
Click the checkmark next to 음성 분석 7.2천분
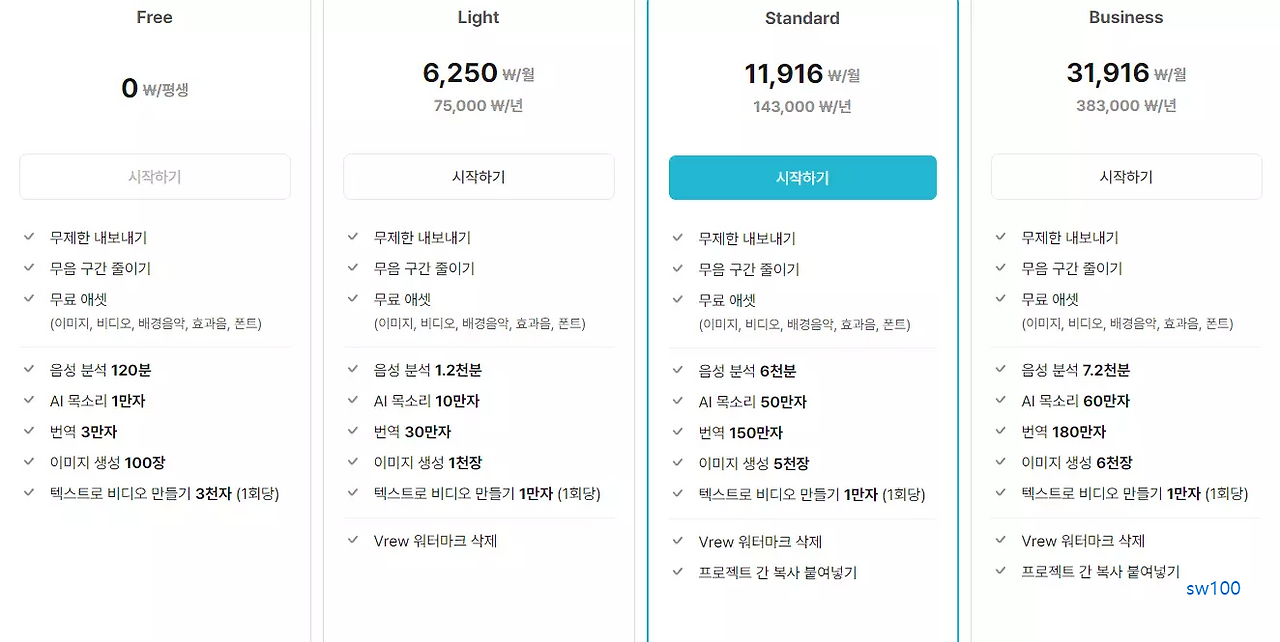pos(1000,370)
